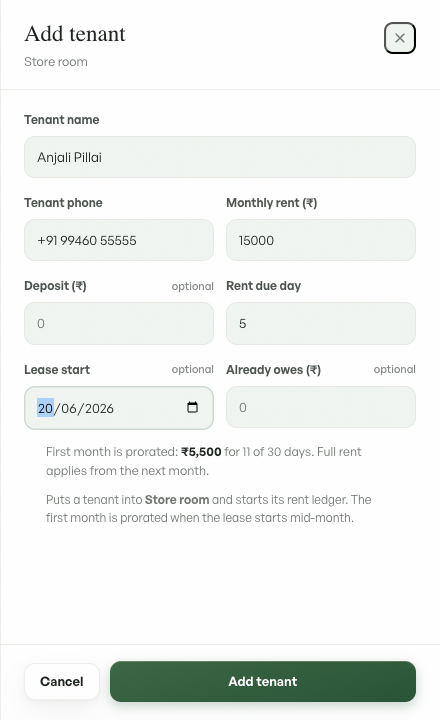This screenshot has width=440, height=720.
Task: Click the Tenant name label
Action: click(x=62, y=119)
